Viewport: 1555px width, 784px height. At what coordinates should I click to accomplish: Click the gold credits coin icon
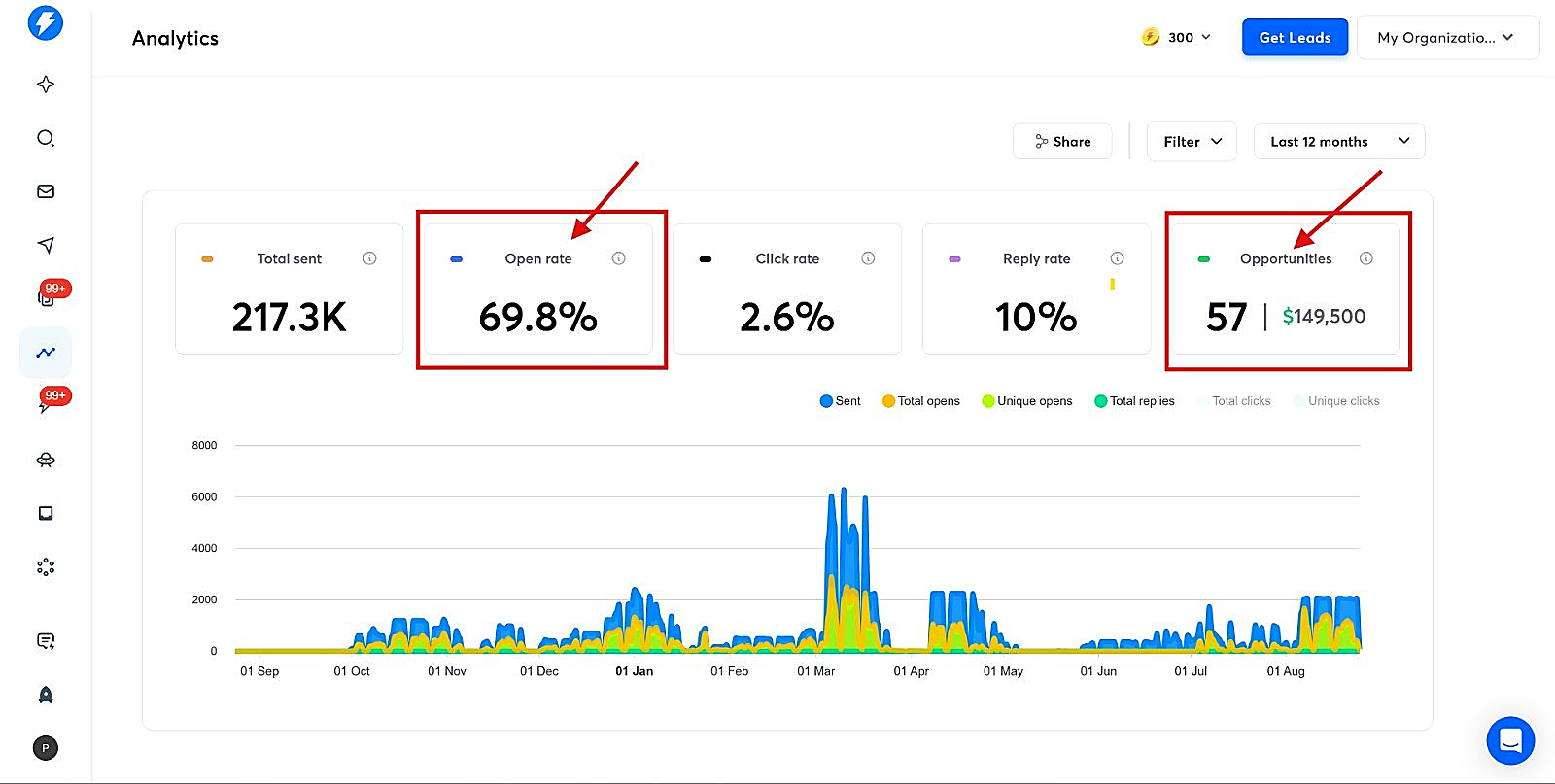pyautogui.click(x=1150, y=37)
